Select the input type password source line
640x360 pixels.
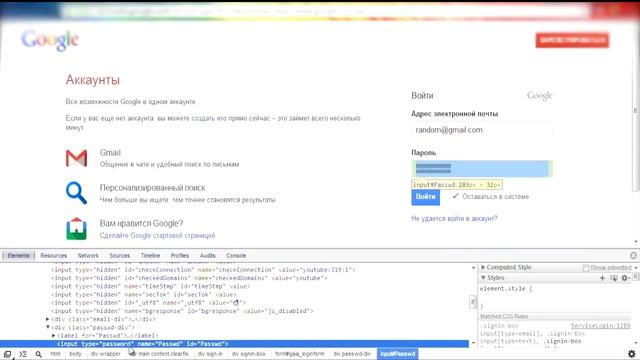143,344
